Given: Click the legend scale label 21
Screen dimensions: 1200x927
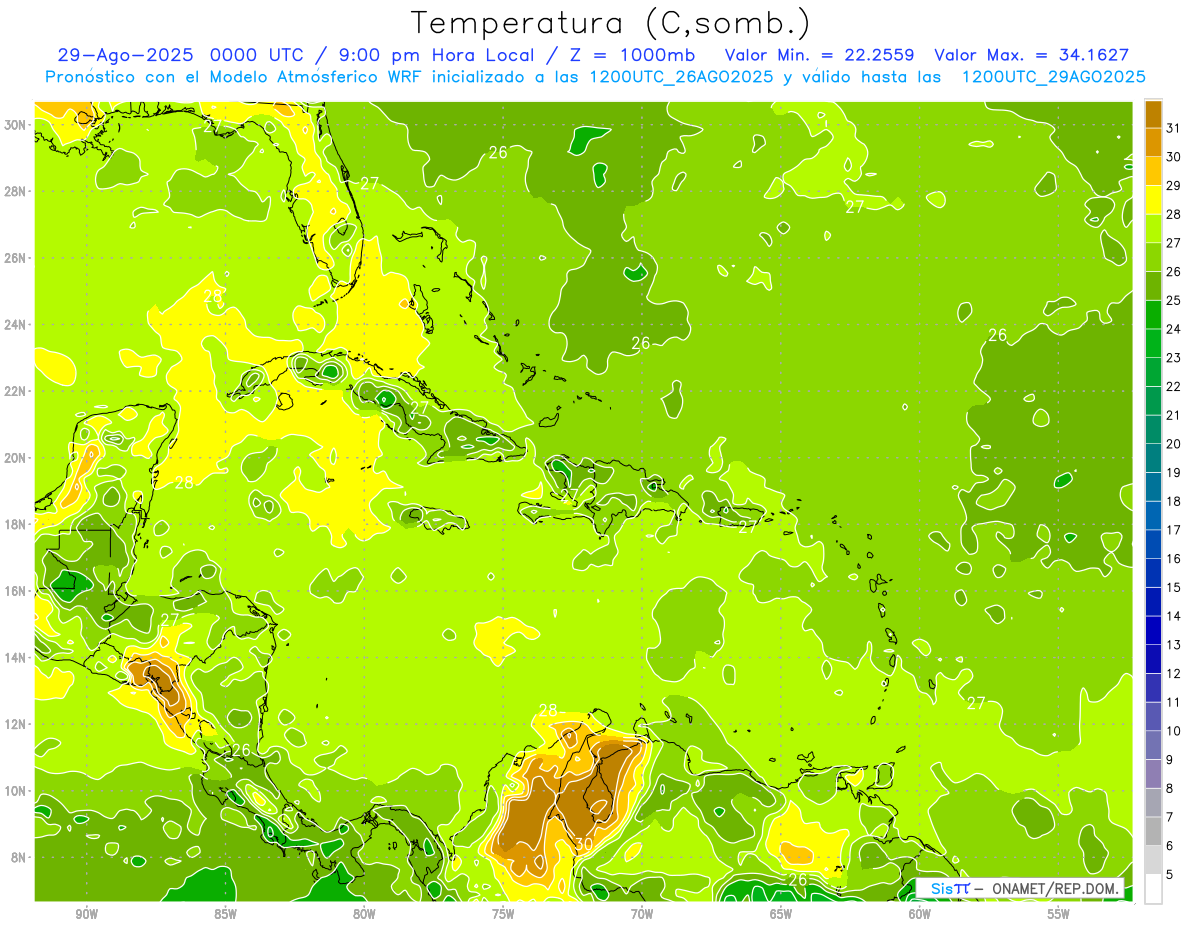Looking at the screenshot, I should (x=1173, y=415).
